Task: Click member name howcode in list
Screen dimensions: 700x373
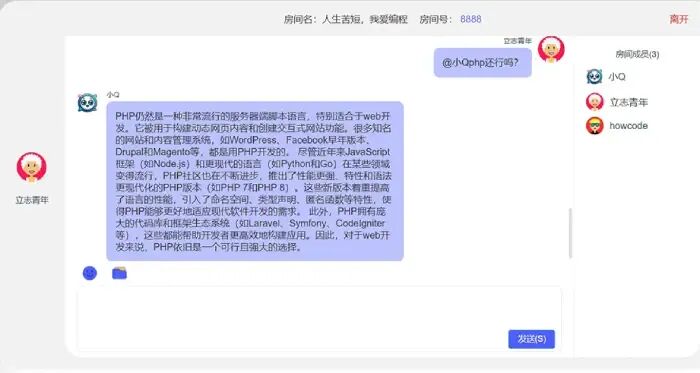Action: pos(629,126)
